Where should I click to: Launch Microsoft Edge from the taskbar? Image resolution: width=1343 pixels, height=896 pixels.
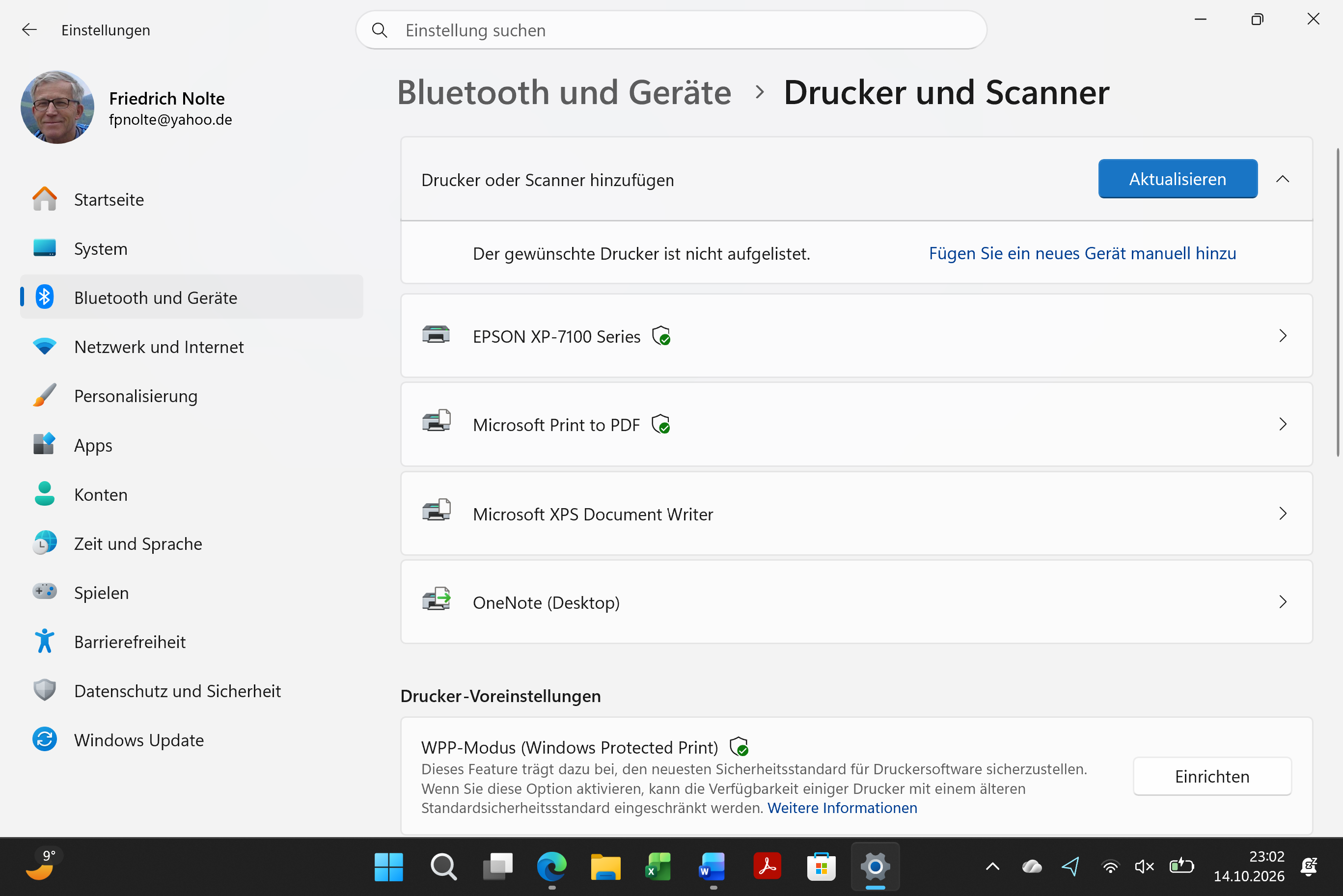(551, 867)
